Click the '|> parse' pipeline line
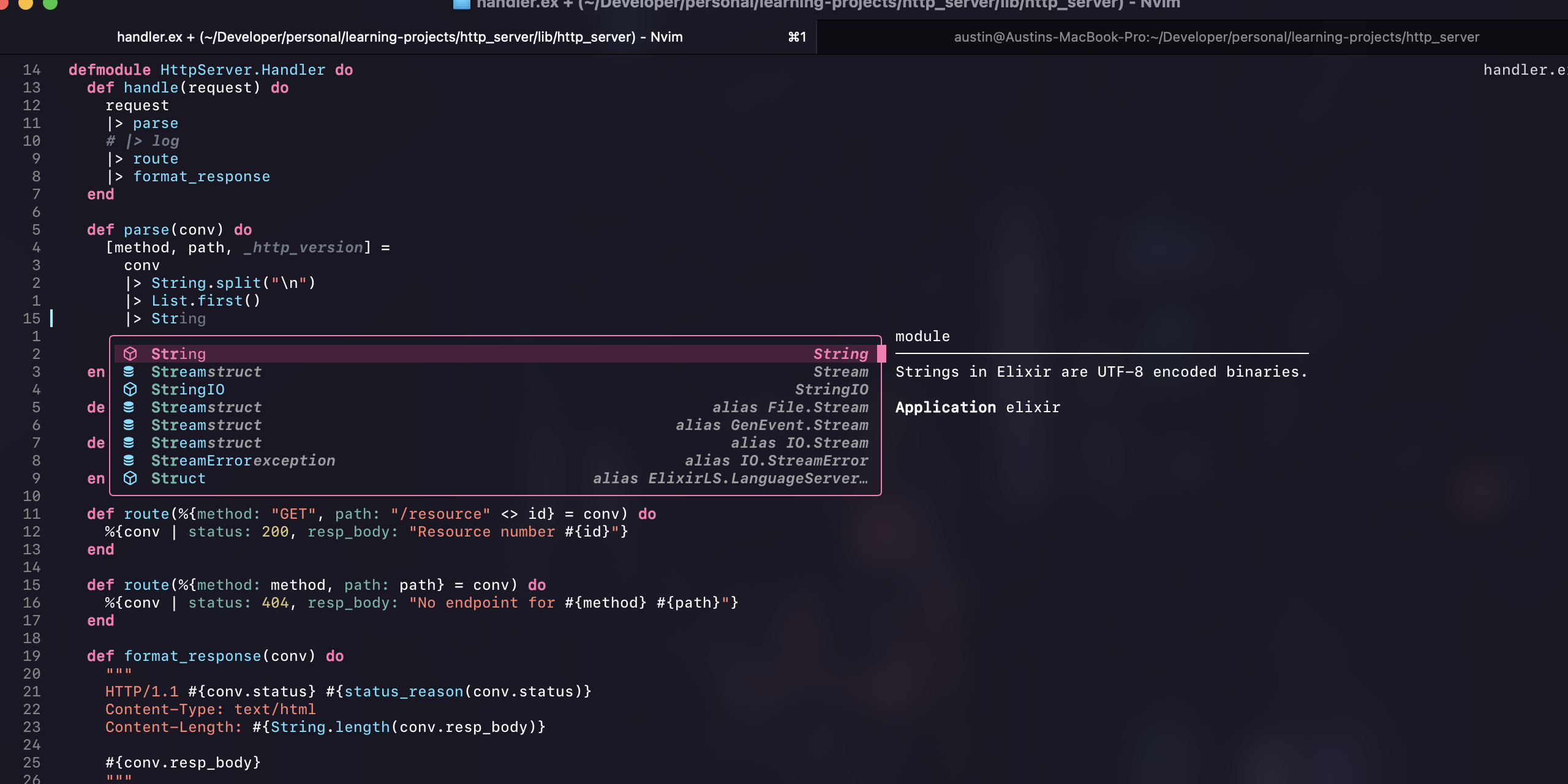The width and height of the screenshot is (1568, 784). pyautogui.click(x=142, y=123)
